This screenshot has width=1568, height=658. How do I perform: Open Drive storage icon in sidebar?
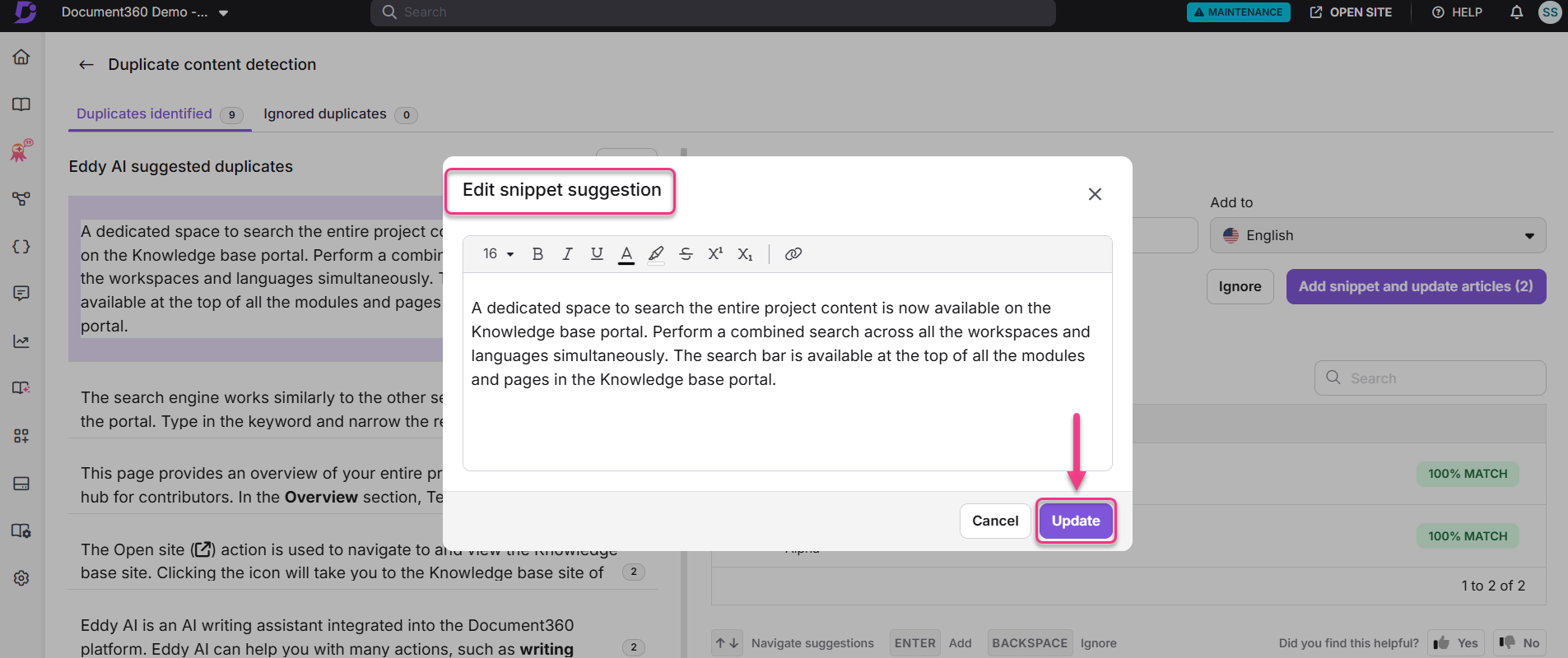(x=21, y=484)
